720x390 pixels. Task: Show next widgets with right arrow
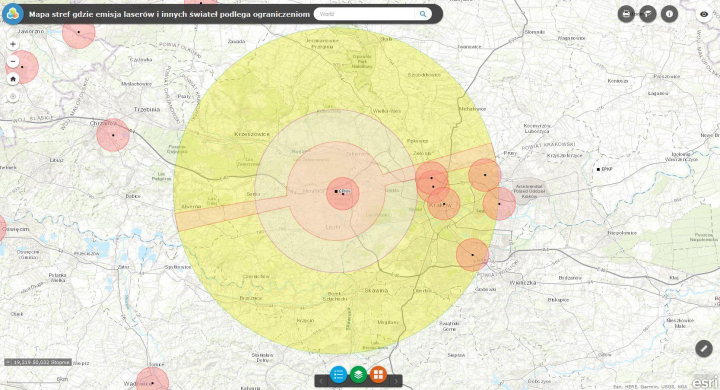[x=396, y=381]
